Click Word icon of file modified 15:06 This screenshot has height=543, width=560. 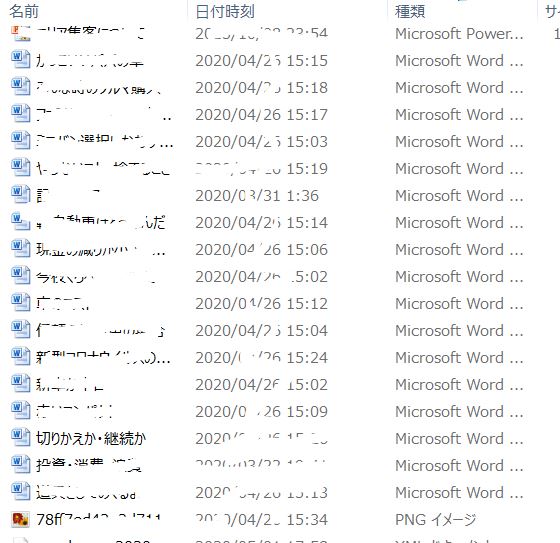point(21,249)
